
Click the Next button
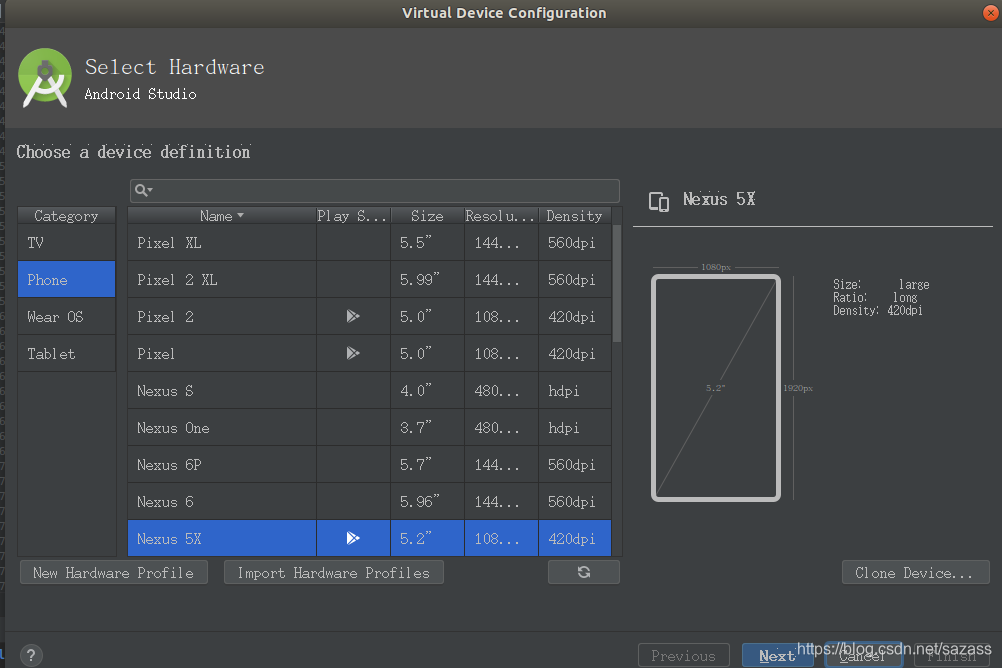[777, 655]
